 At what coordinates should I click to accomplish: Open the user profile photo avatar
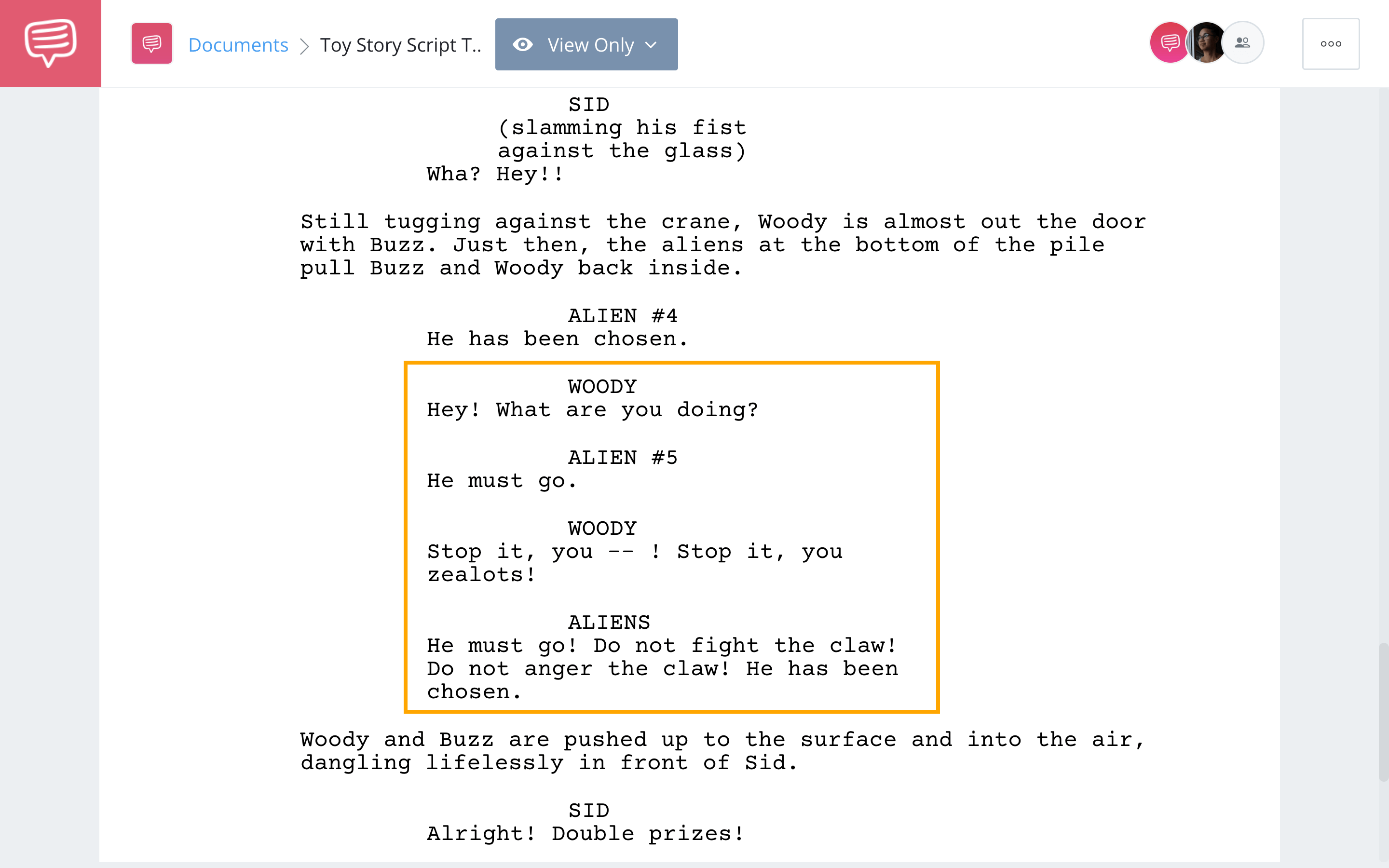(x=1206, y=42)
